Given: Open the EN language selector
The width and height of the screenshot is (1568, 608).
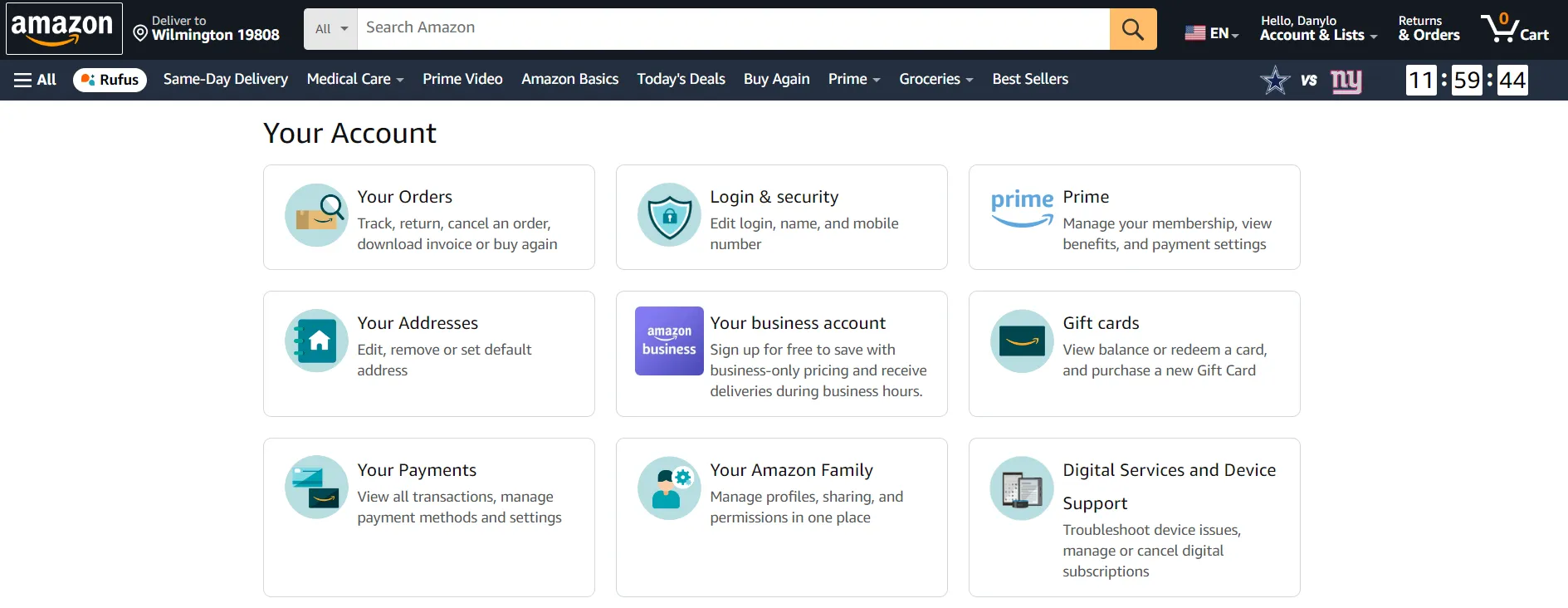Looking at the screenshot, I should (1211, 33).
